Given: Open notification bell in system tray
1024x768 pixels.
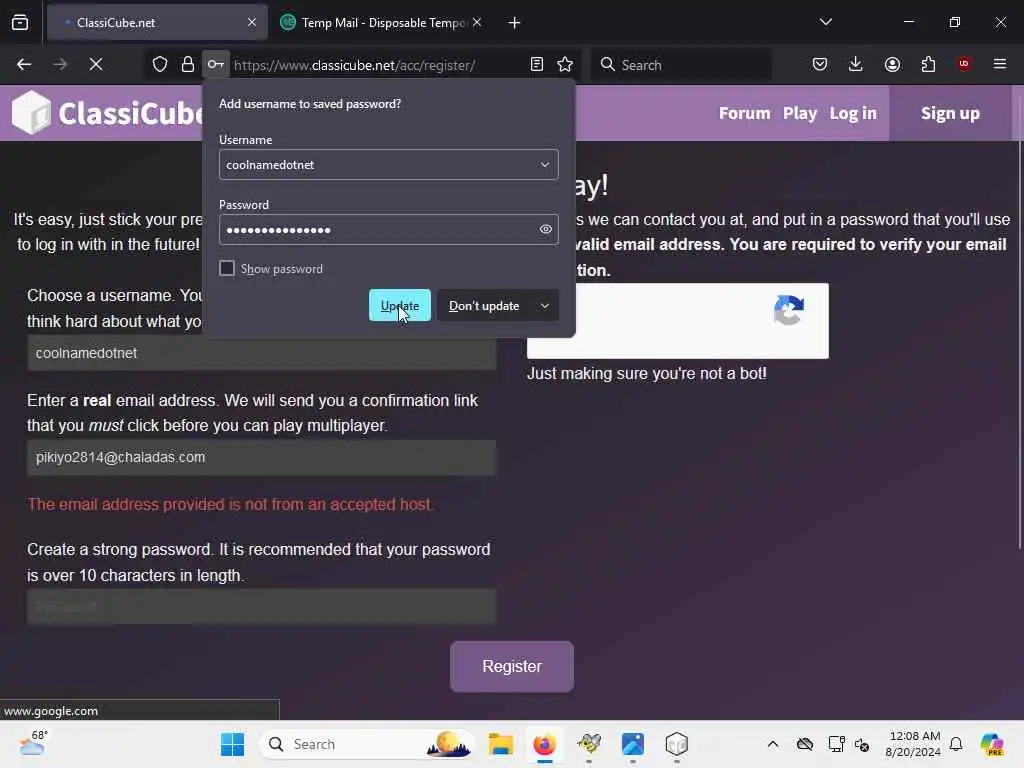Looking at the screenshot, I should point(956,744).
